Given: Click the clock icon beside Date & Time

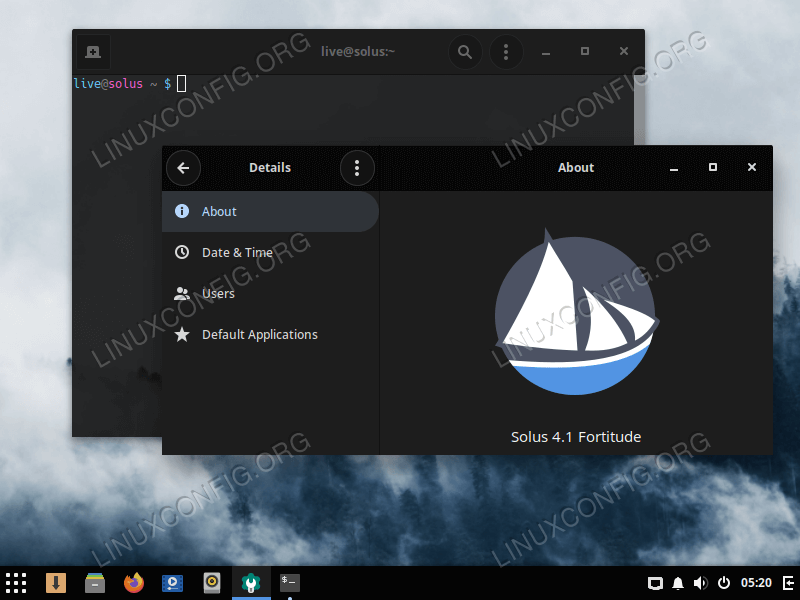Looking at the screenshot, I should point(182,252).
